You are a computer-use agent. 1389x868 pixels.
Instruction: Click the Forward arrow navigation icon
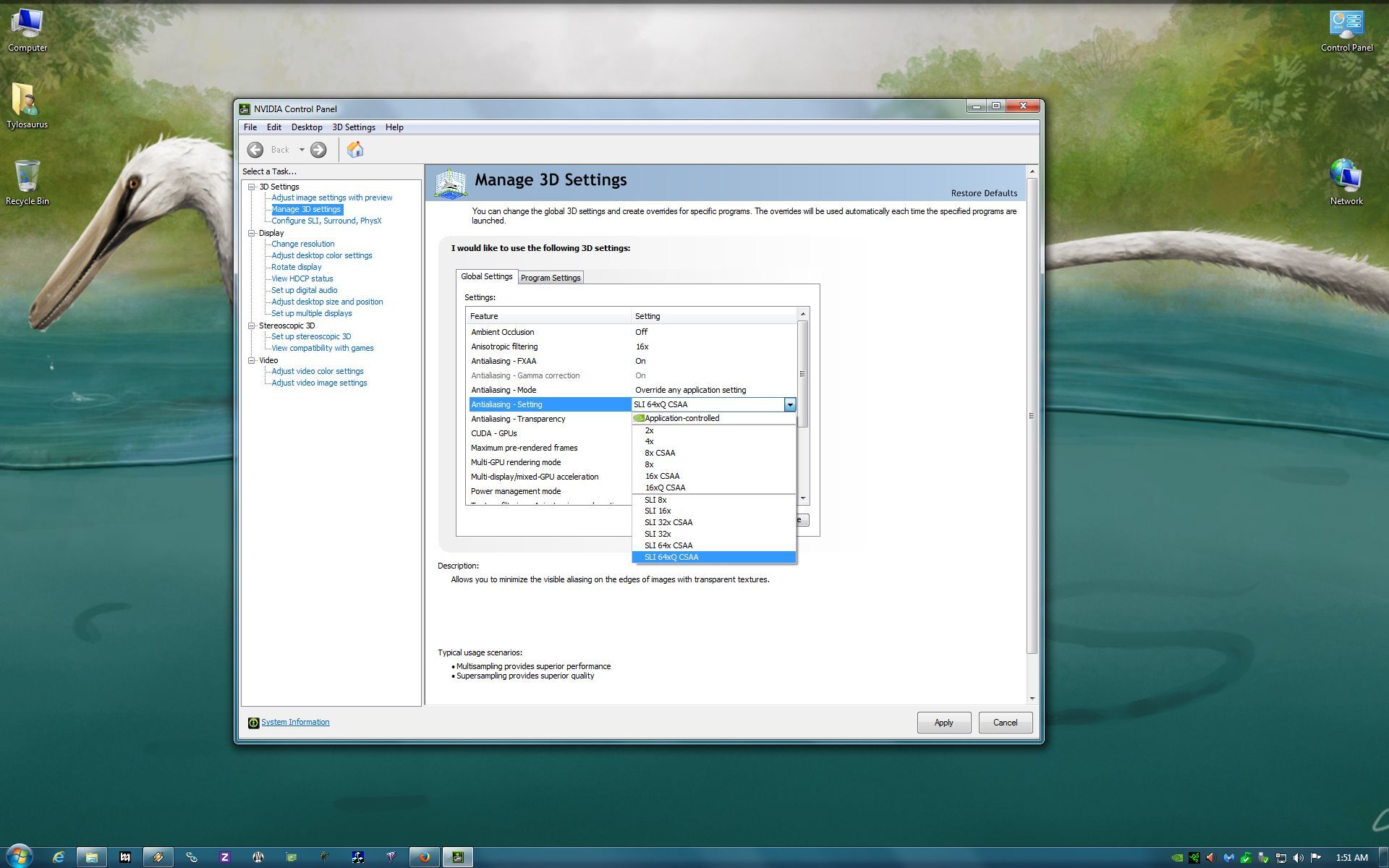pyautogui.click(x=318, y=150)
